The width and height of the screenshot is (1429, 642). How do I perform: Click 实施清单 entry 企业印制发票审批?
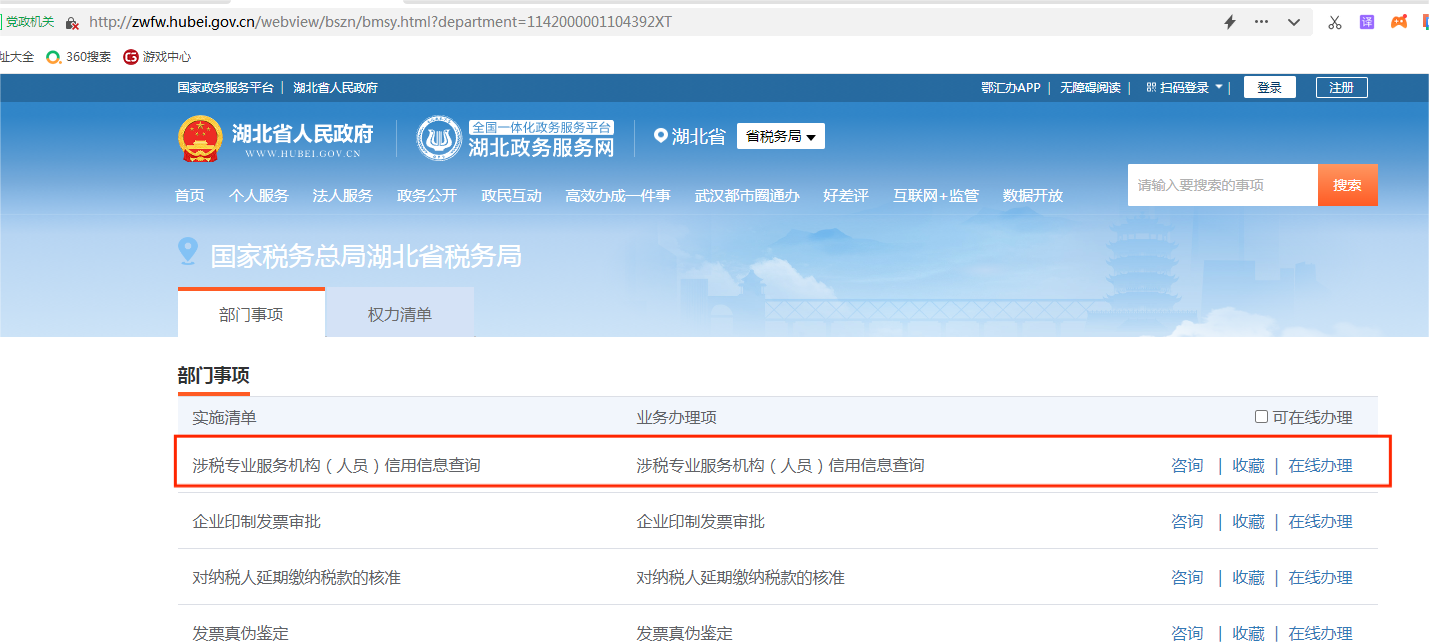[x=257, y=521]
